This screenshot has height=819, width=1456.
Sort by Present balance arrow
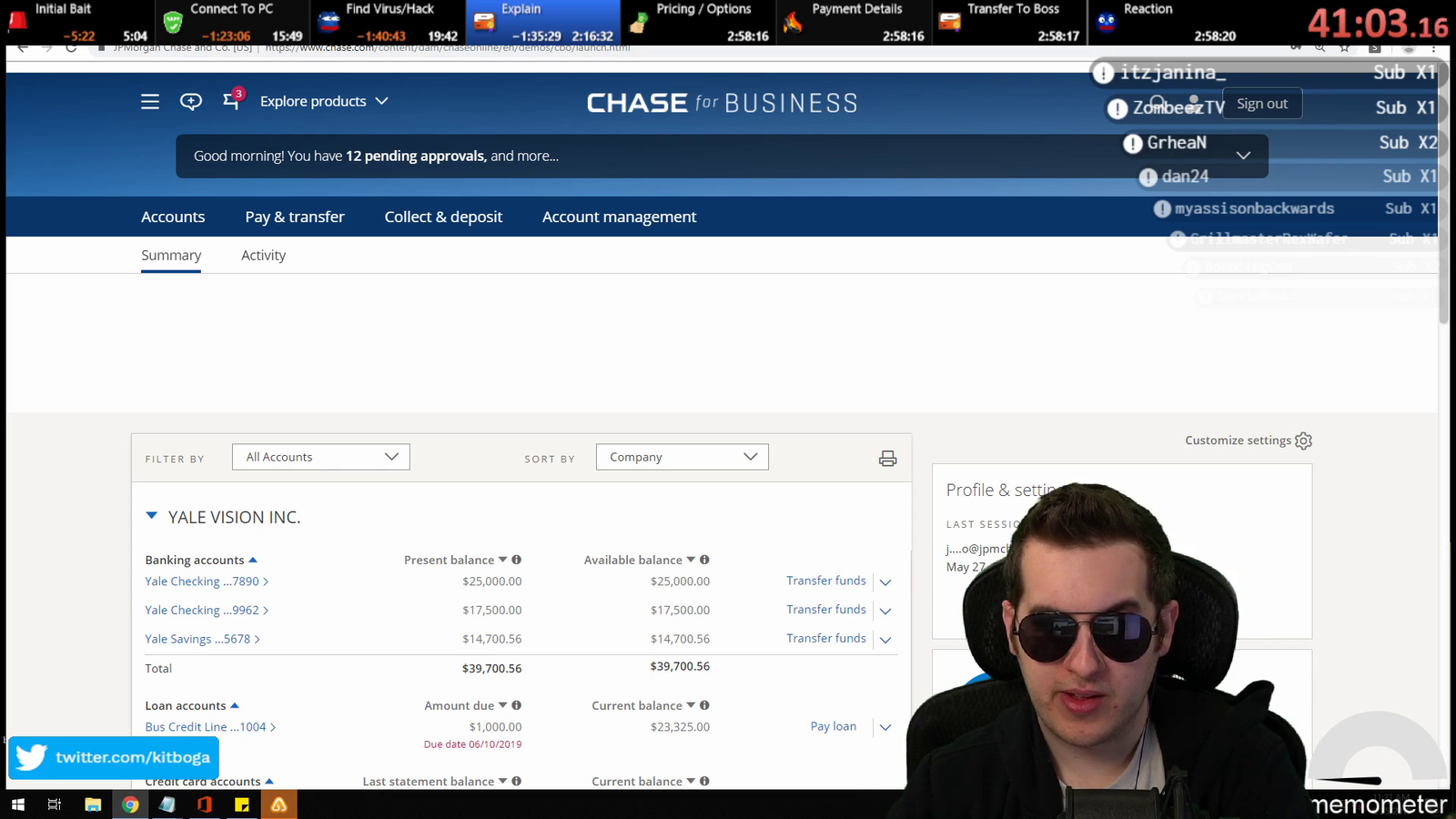(502, 560)
